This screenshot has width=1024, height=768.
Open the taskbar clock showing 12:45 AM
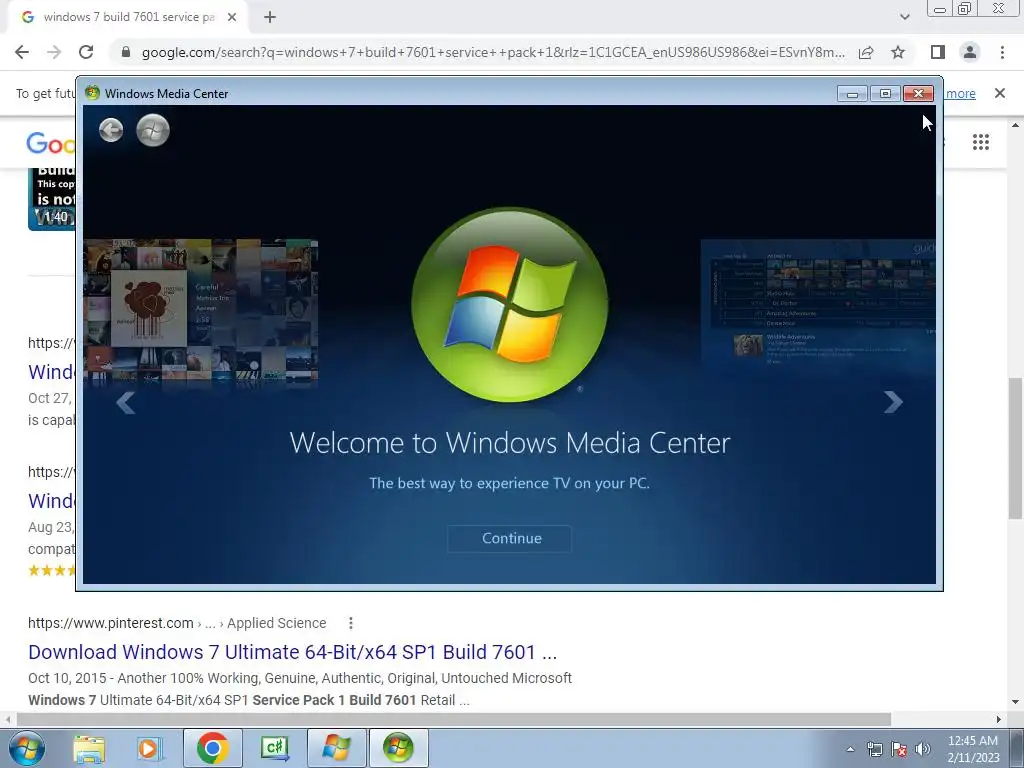[973, 749]
